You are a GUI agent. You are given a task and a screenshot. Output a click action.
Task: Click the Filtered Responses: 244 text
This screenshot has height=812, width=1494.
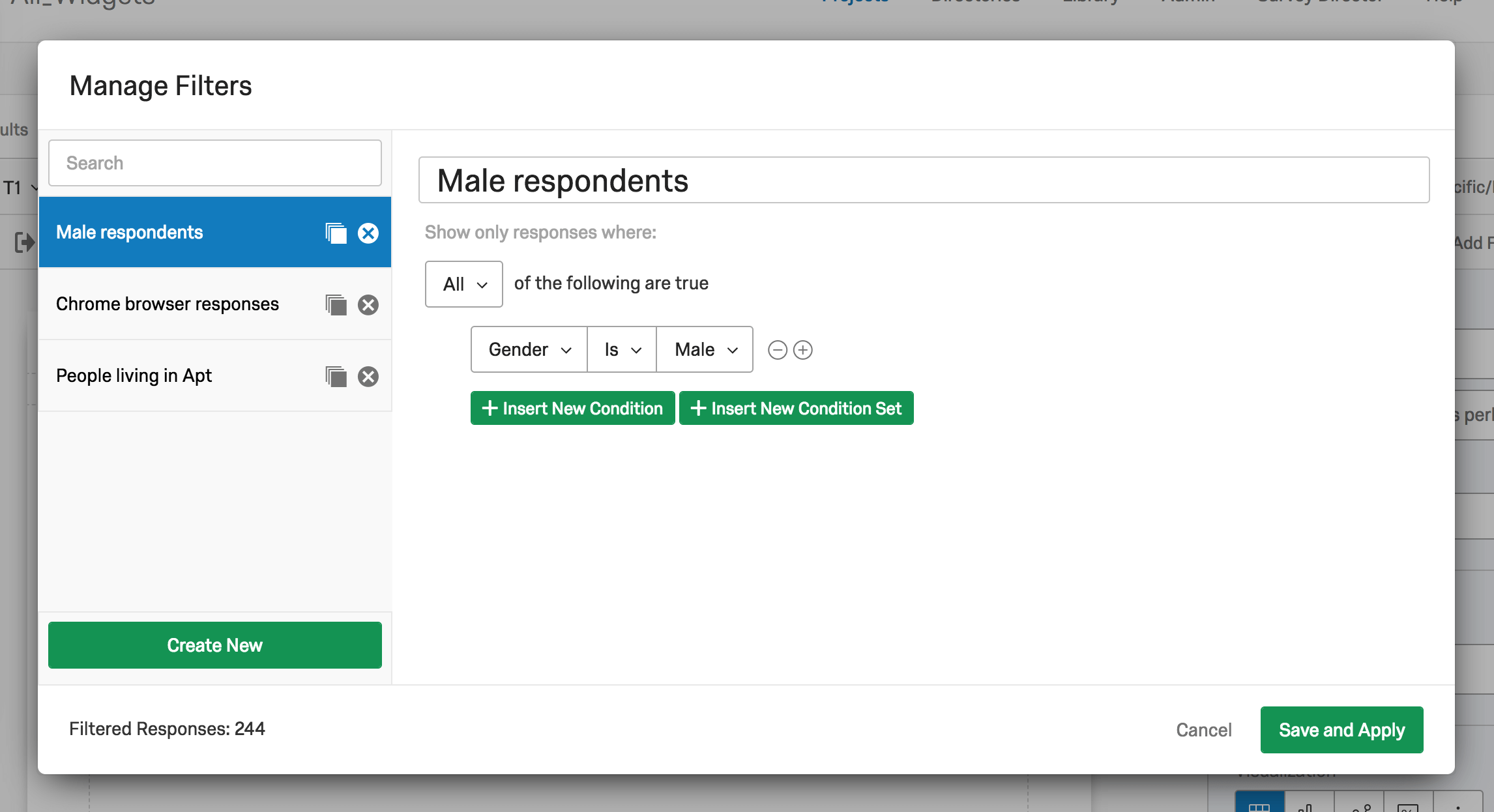(x=167, y=729)
